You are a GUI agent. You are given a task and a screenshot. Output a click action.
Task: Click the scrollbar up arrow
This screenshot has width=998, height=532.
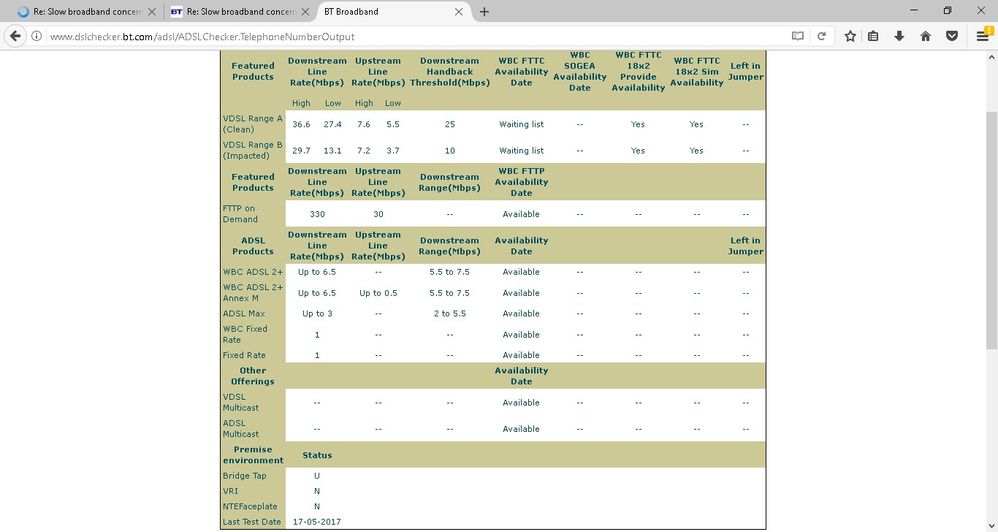tap(992, 57)
